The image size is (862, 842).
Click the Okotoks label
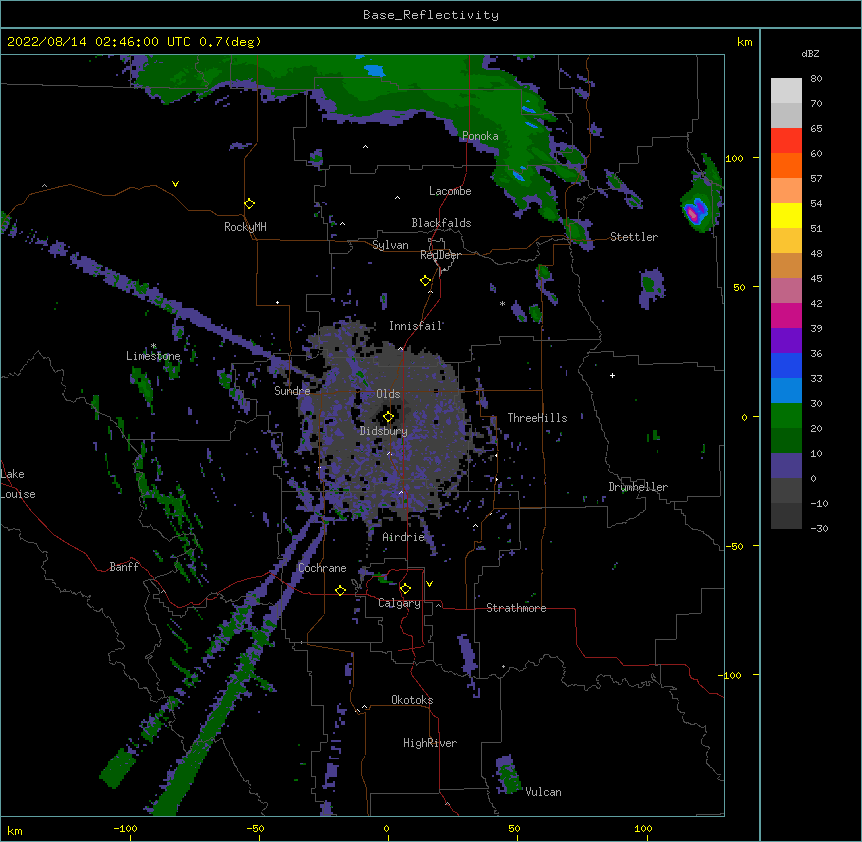412,700
